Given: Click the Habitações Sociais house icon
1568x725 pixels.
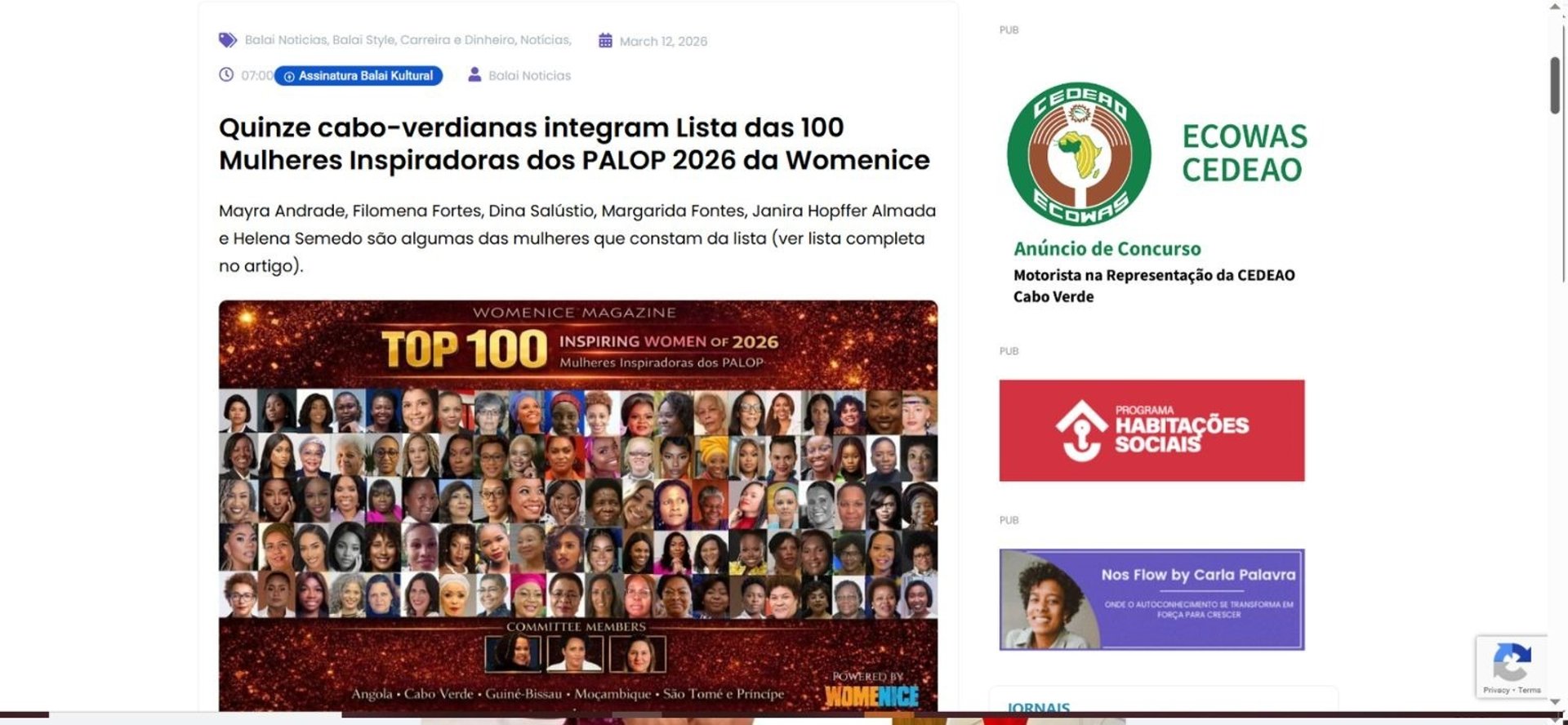Looking at the screenshot, I should point(1081,430).
